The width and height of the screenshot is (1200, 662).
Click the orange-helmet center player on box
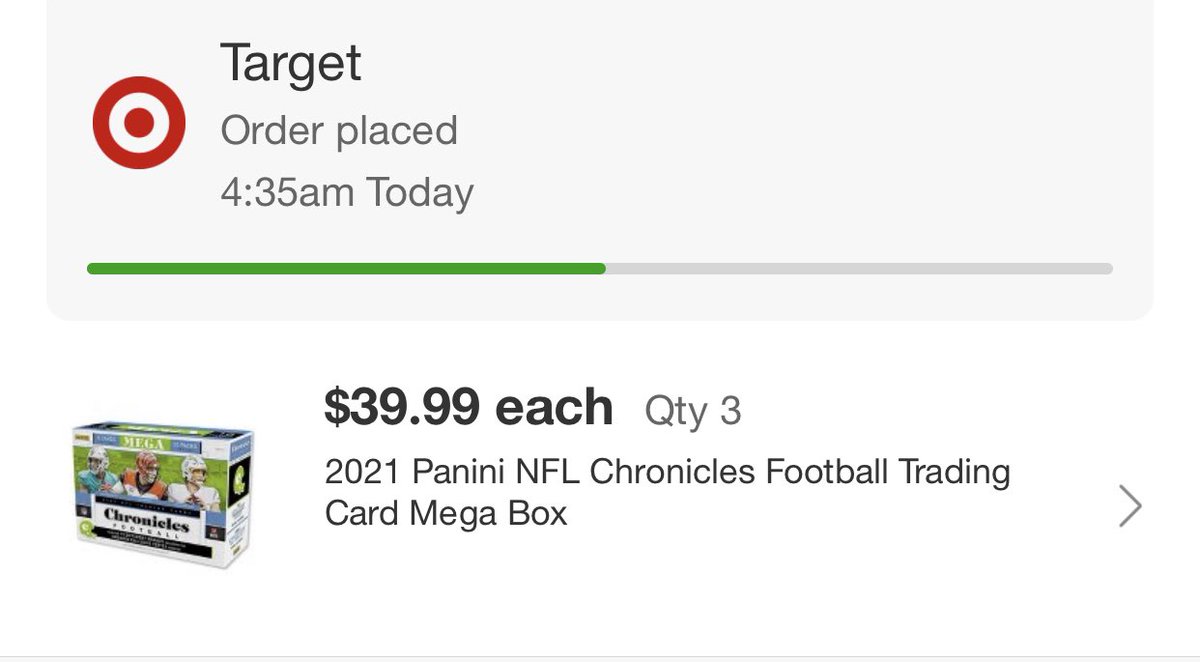click(x=147, y=470)
